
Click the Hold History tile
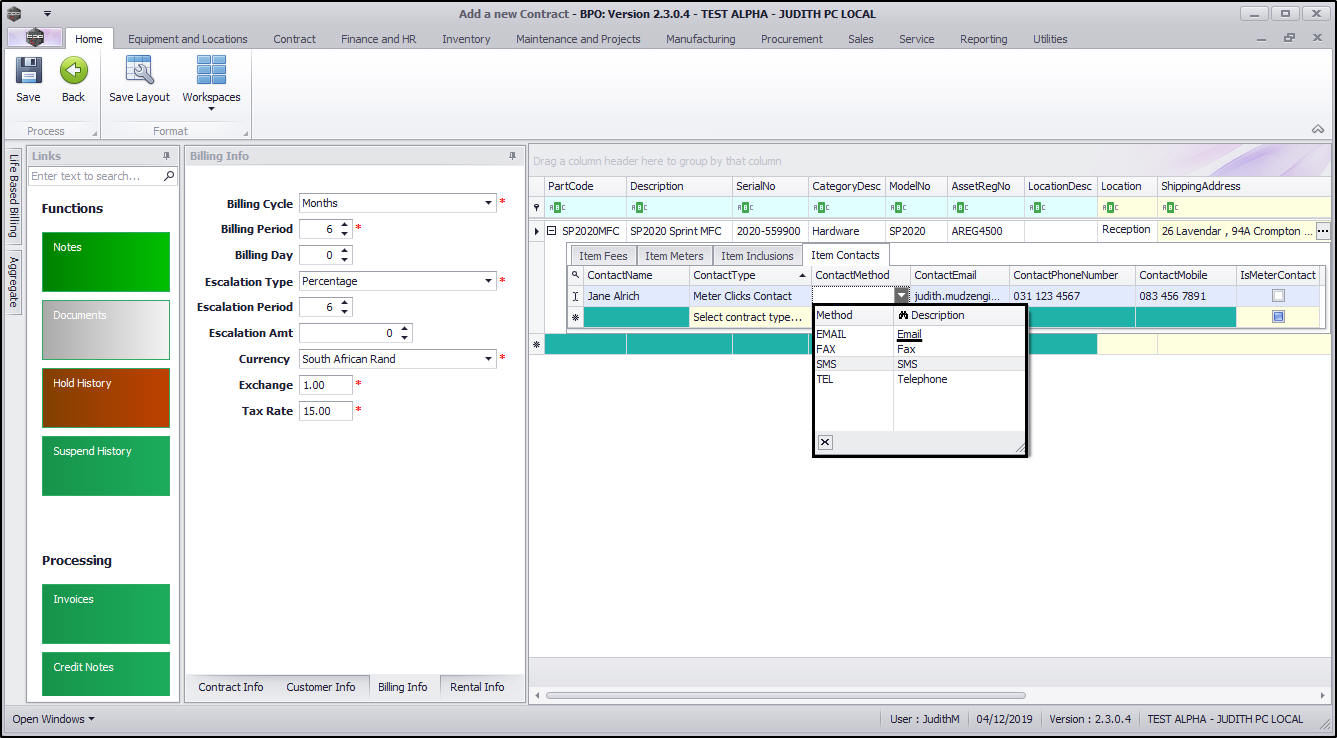(x=106, y=397)
